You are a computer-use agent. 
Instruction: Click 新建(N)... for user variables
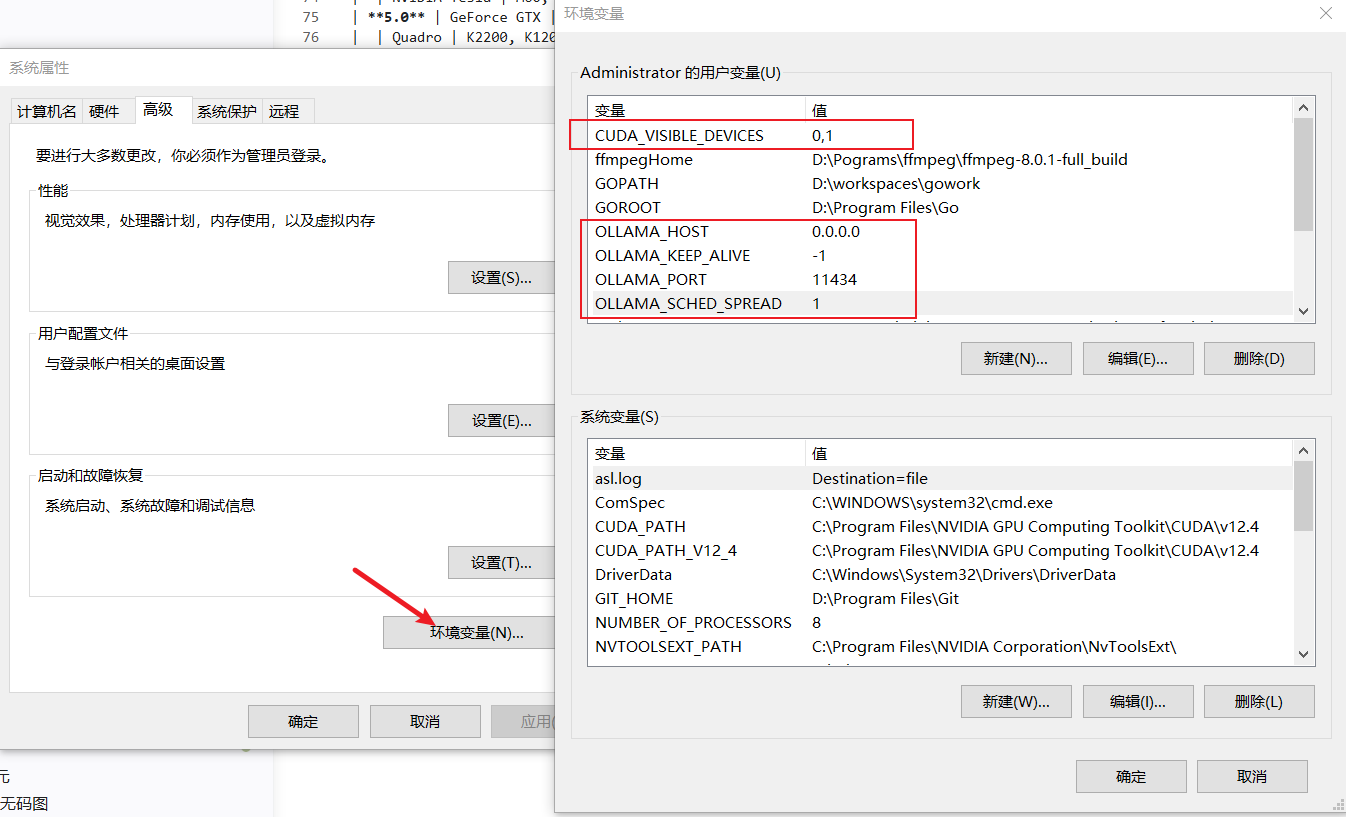[1015, 358]
